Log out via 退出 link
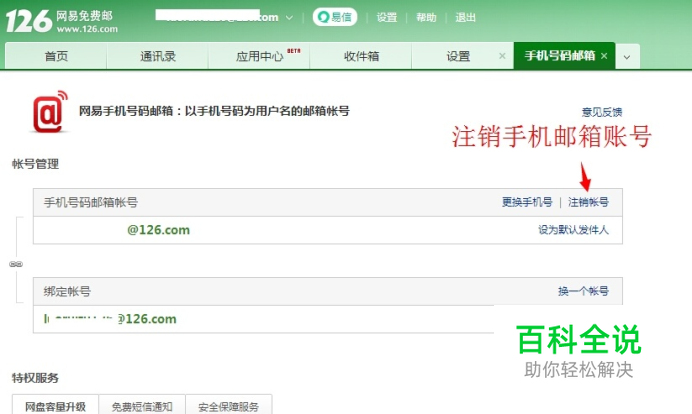The image size is (692, 414). (x=466, y=18)
